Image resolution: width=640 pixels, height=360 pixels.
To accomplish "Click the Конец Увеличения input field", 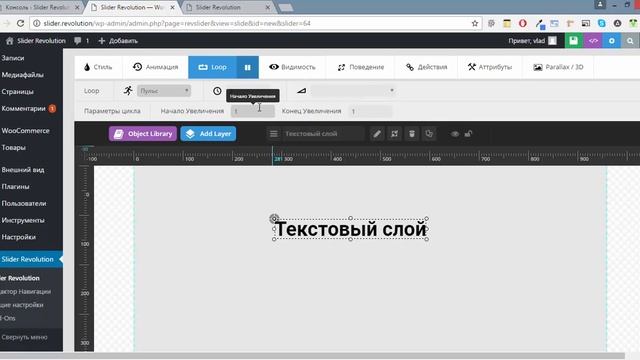I will tap(370, 111).
